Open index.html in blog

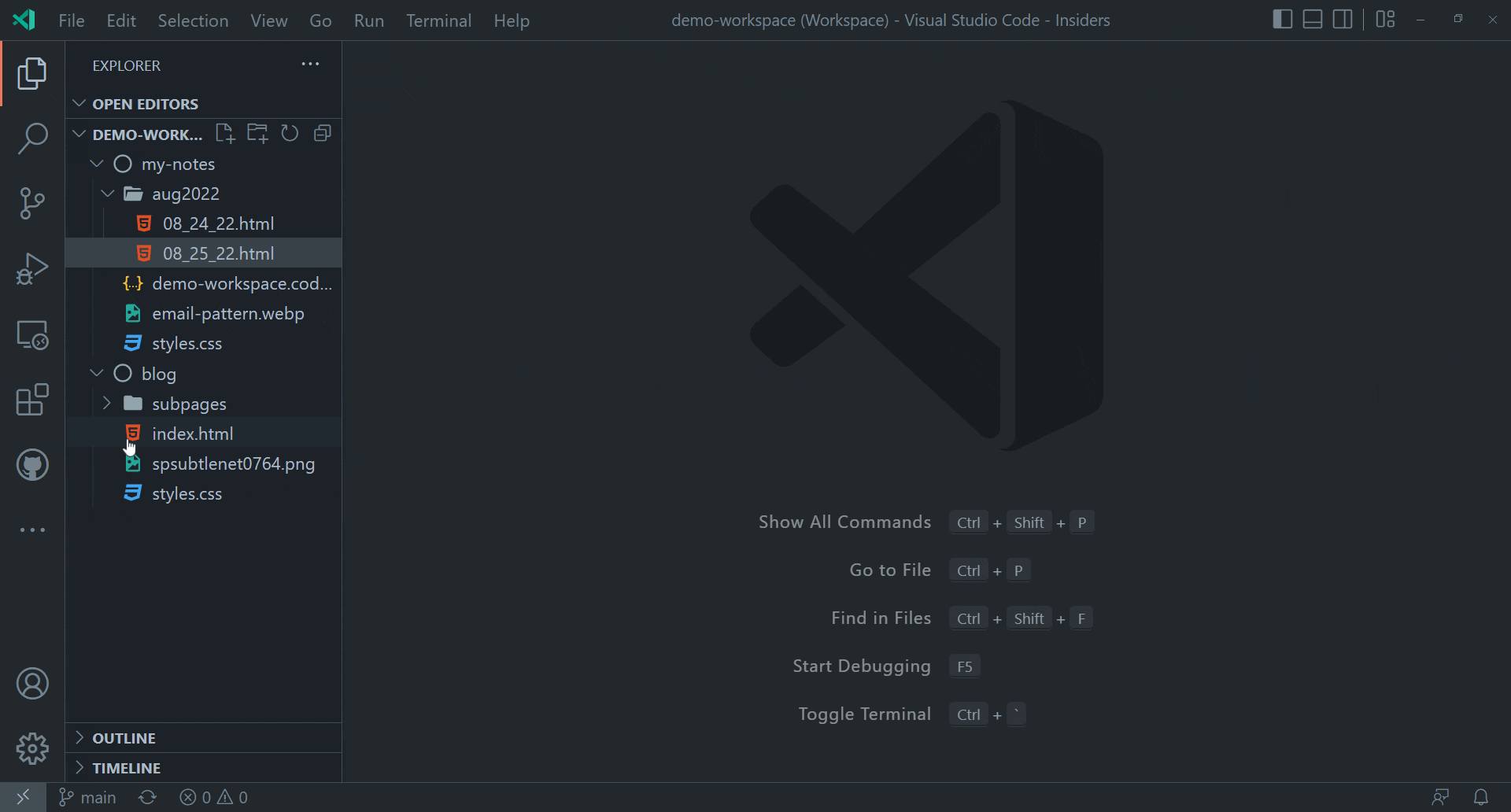click(204, 434)
